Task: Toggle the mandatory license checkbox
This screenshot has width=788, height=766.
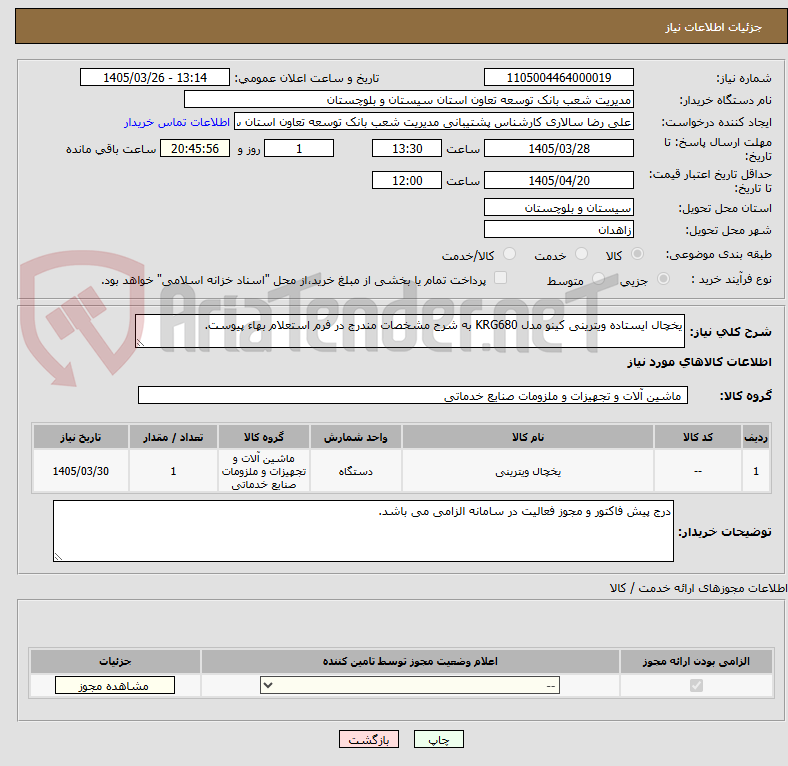Action: pos(696,685)
